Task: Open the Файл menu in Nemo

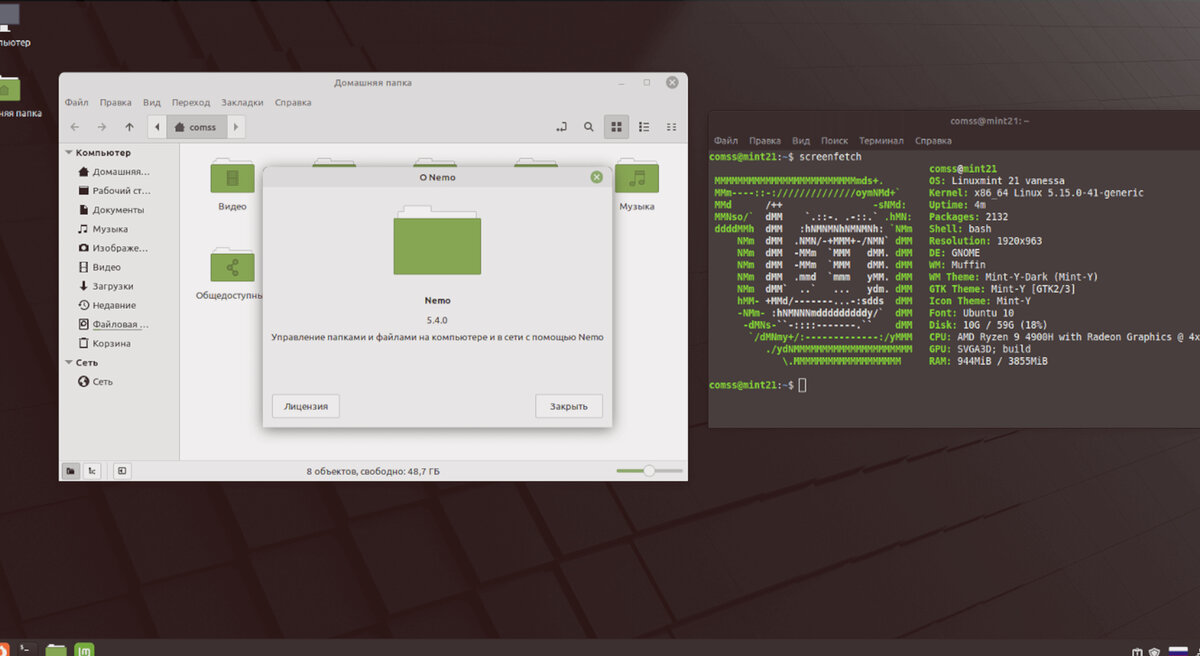Action: coord(77,102)
